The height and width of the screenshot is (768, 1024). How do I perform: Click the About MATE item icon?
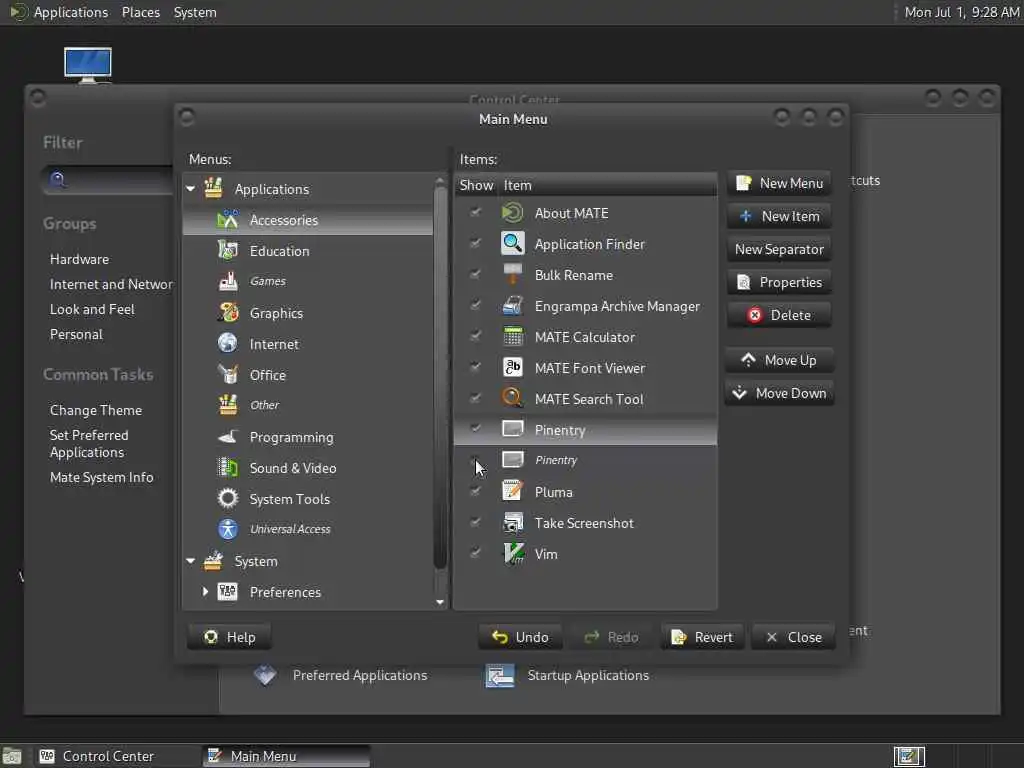coord(513,213)
